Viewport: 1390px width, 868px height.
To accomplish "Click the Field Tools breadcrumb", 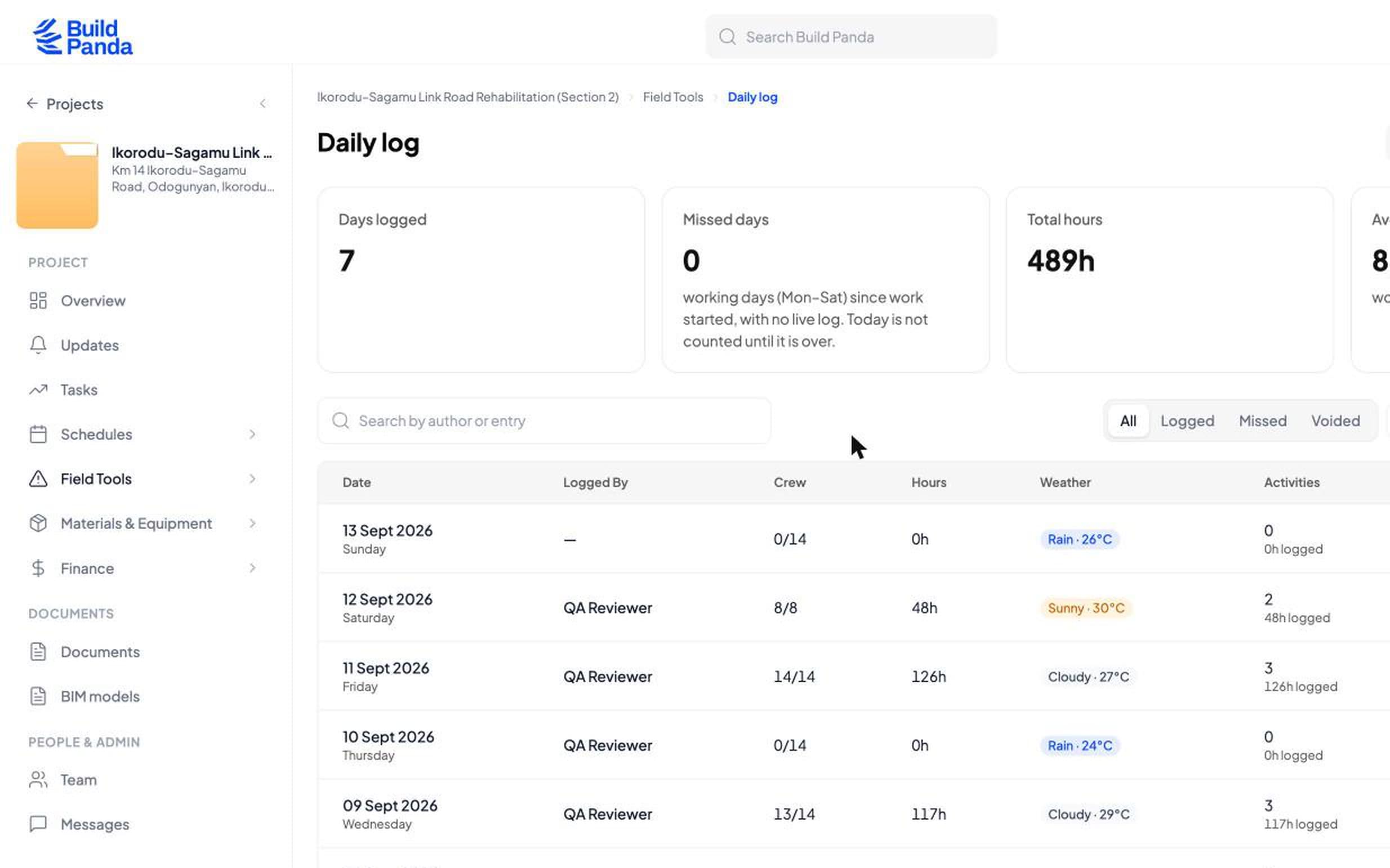I will pos(672,97).
